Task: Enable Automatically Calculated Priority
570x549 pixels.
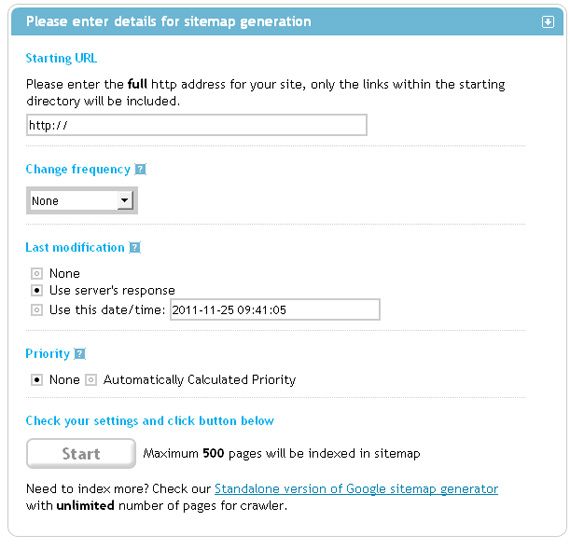Action: click(x=91, y=380)
